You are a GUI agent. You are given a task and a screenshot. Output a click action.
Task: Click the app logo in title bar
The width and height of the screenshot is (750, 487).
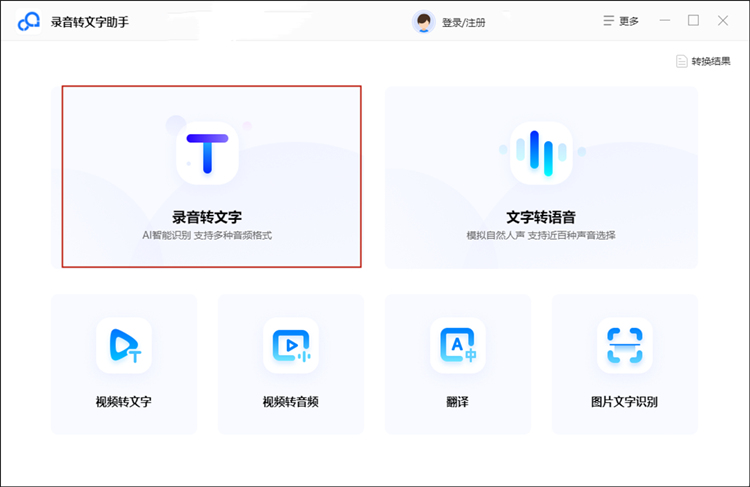tap(29, 22)
